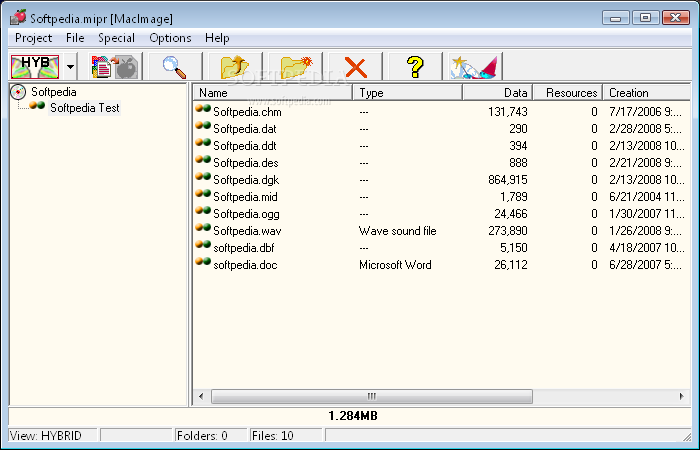Screen dimensions: 700x450
Task: Click the wizard hat toolbar icon
Action: (x=474, y=67)
